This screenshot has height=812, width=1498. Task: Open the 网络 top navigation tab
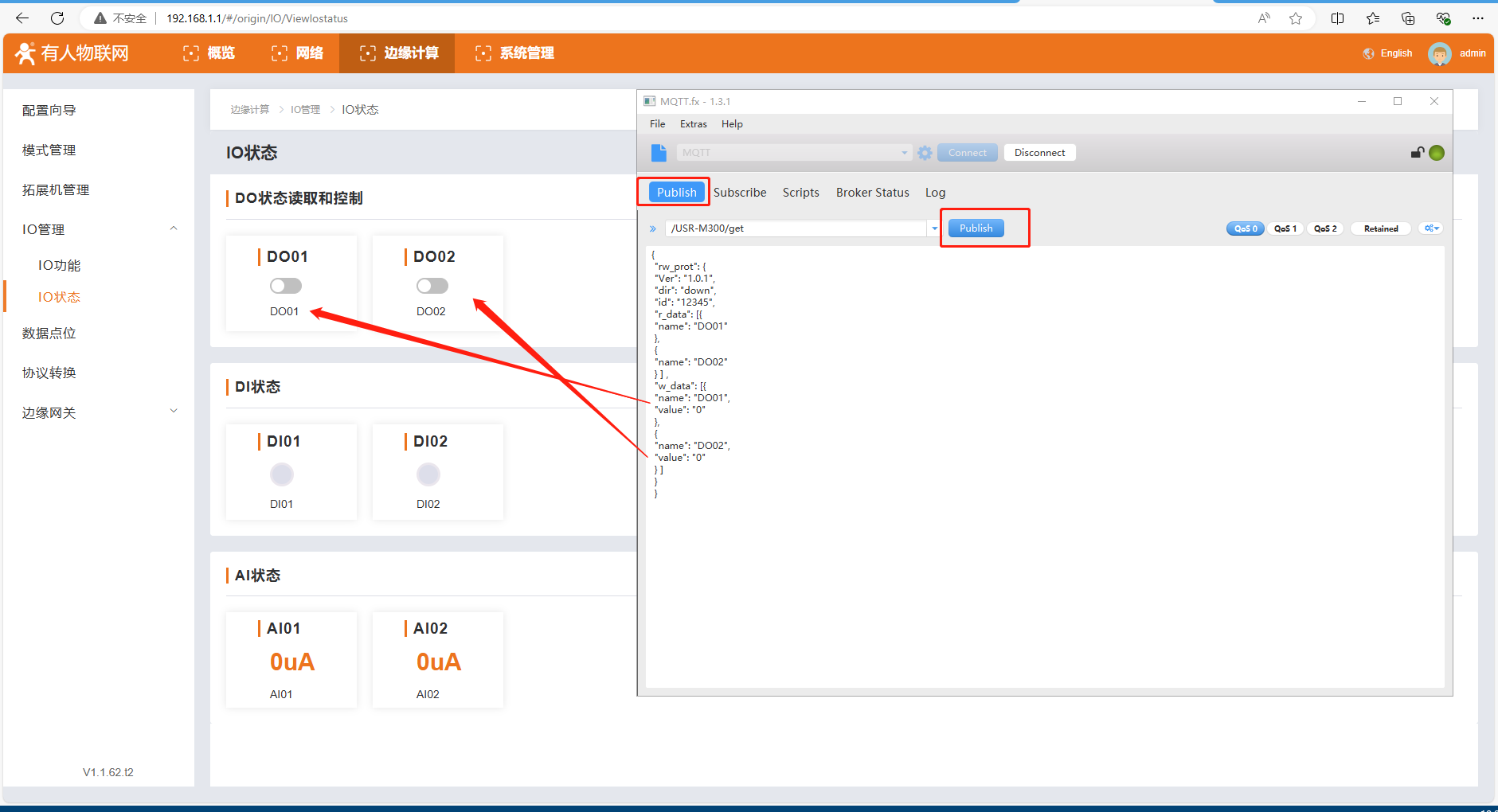click(x=297, y=53)
